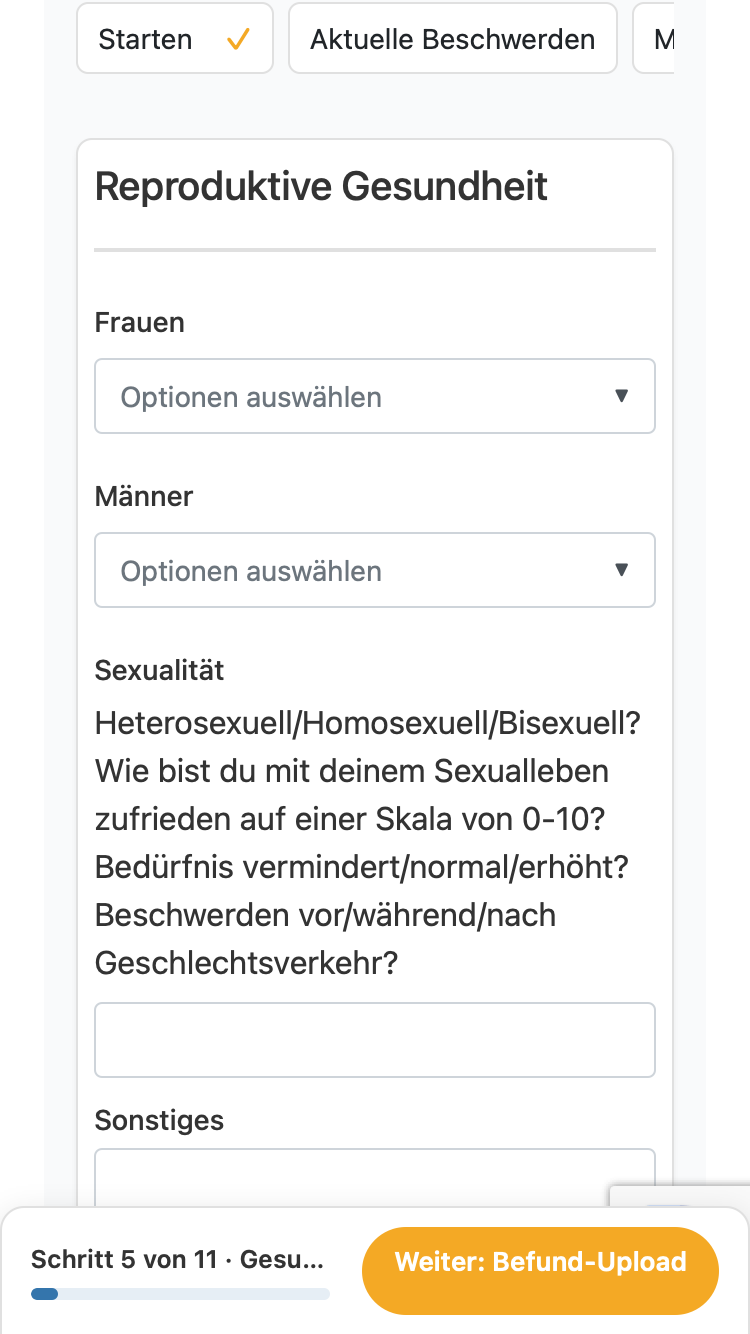
Task: Open the Männer options dropdown
Action: (x=375, y=570)
